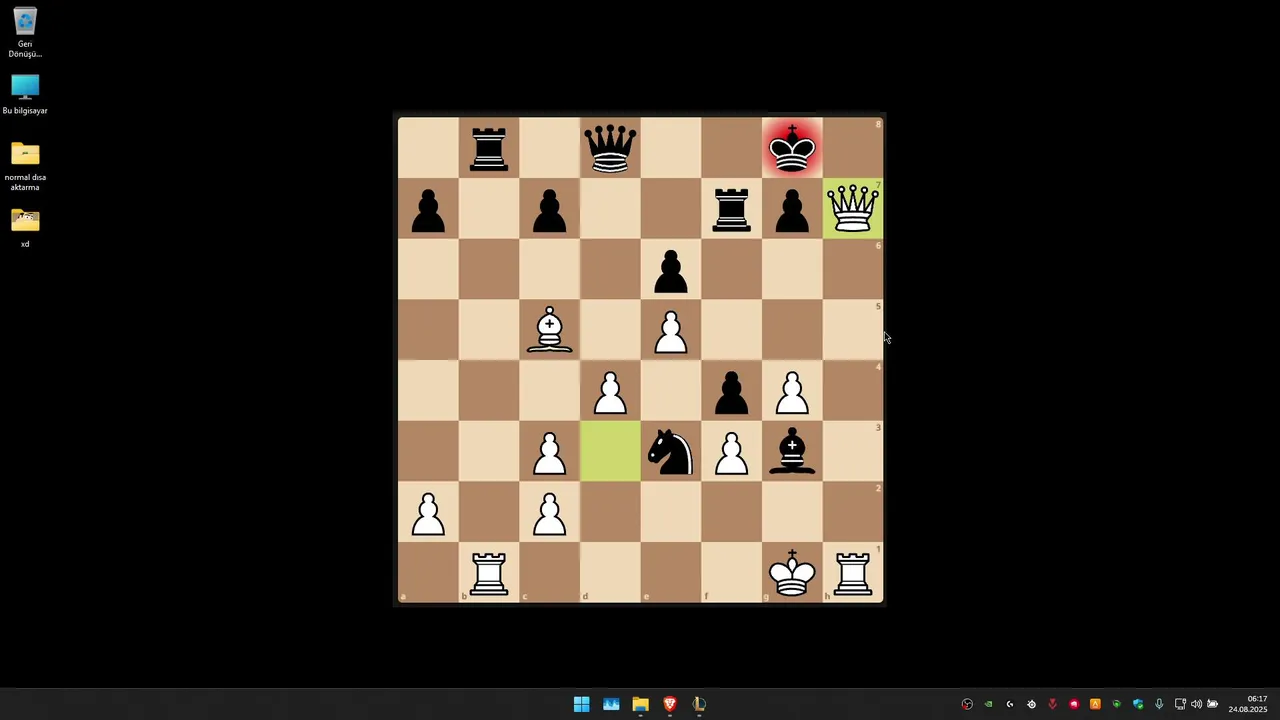Screen dimensions: 1280x720
Task: Select the black pawn on e6
Action: 671,270
